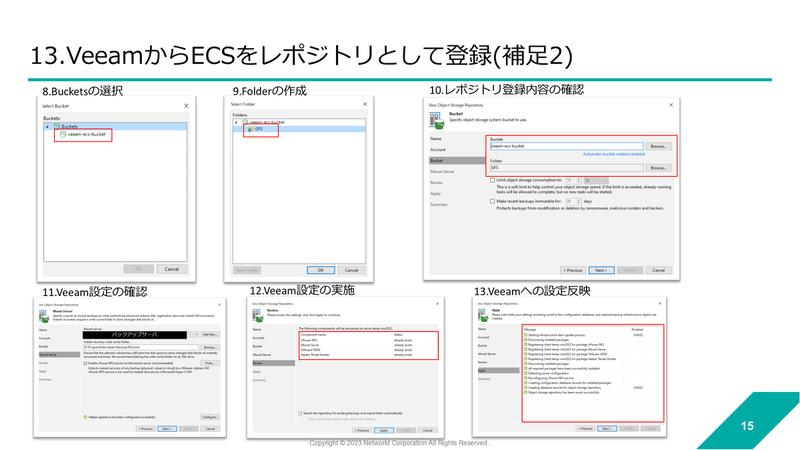This screenshot has width=800, height=450.
Task: Click Configure button in Mount Server dialog
Action: [x=210, y=417]
